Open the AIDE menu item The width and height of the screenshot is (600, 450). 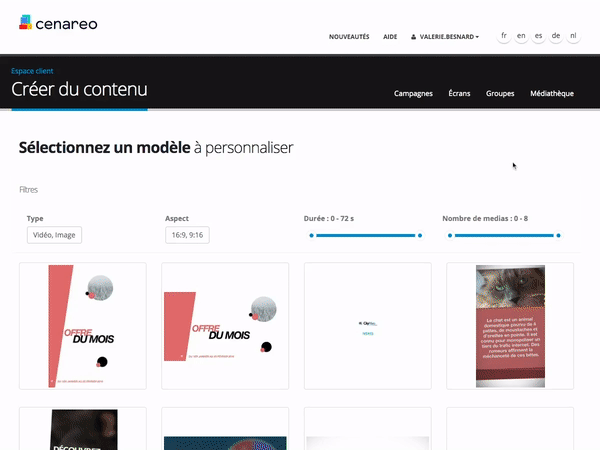390,37
